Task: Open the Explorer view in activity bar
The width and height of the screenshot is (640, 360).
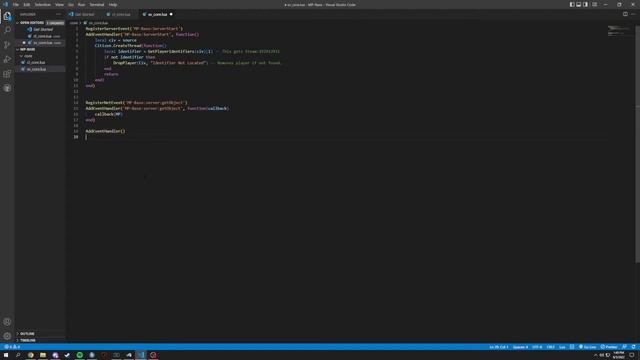Action: pyautogui.click(x=7, y=16)
